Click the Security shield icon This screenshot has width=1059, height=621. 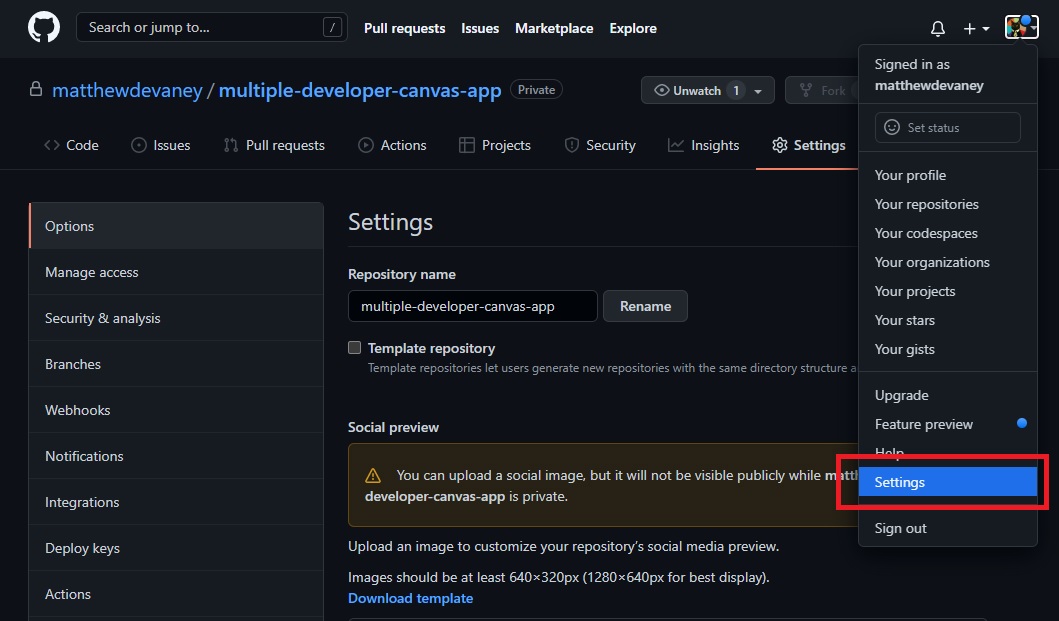(570, 145)
